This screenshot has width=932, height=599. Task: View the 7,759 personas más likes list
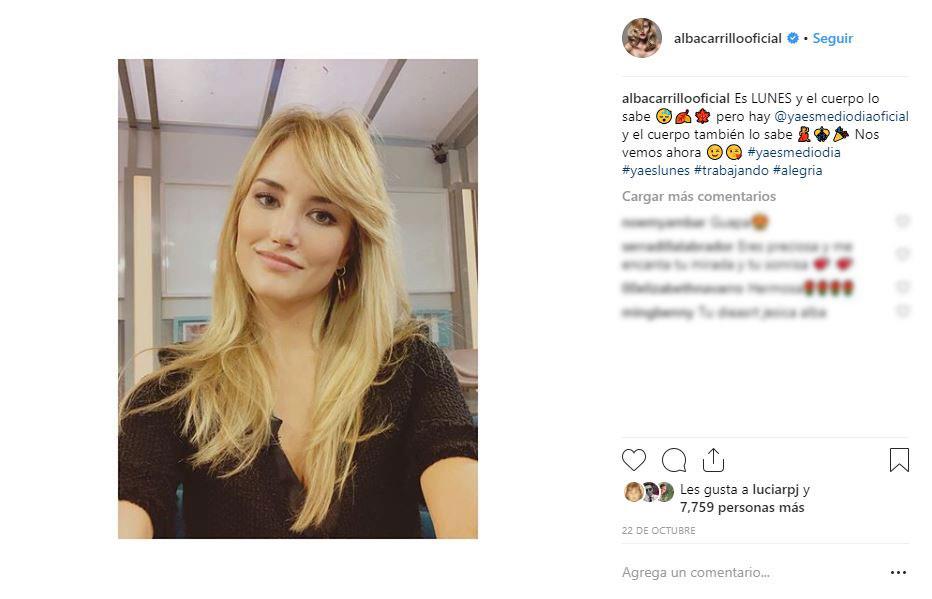point(742,507)
